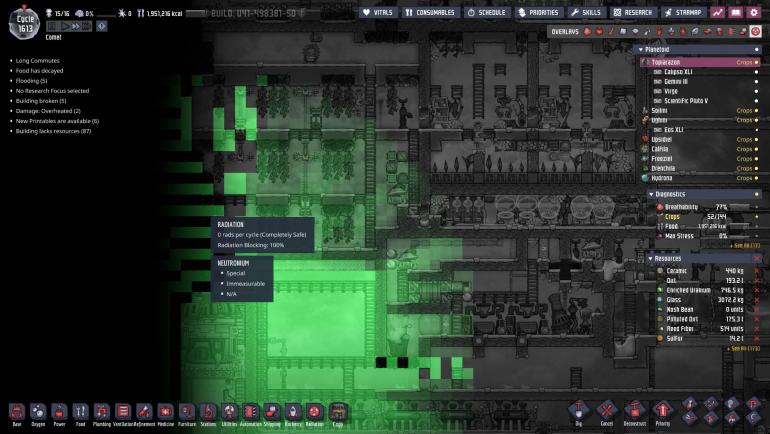
Task: Switch to the Oxygen overlay
Action: click(x=587, y=31)
